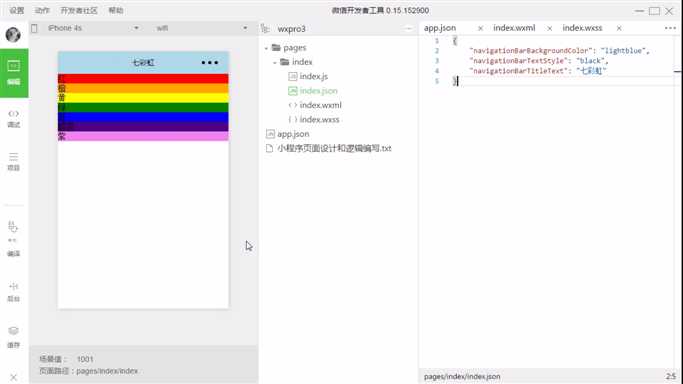683x384 pixels.
Task: Open the 设置 menu
Action: click(x=17, y=10)
